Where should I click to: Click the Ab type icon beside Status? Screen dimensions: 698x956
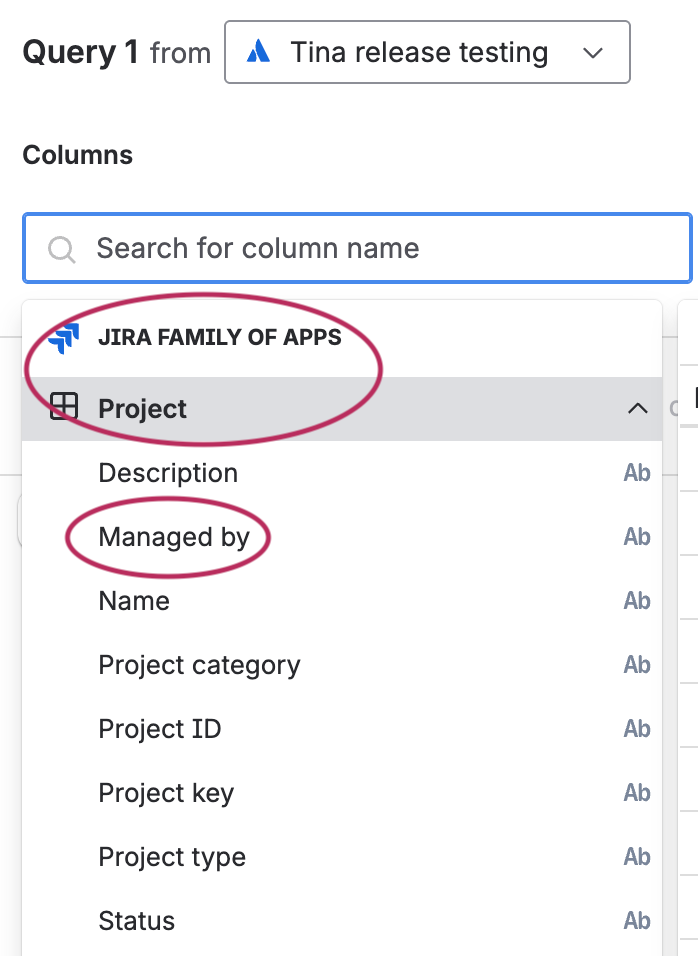pos(637,921)
